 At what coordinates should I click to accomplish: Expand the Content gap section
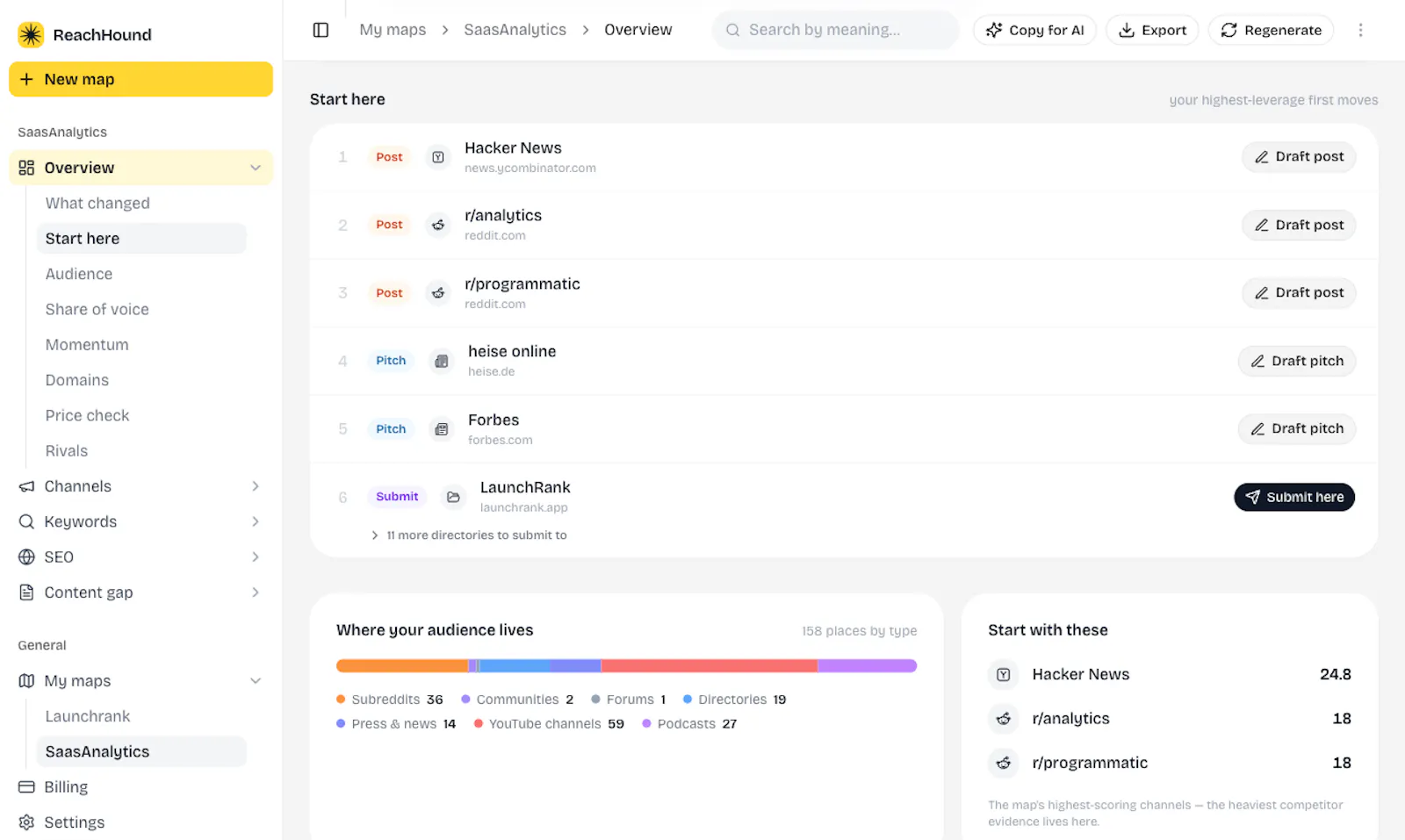point(256,592)
